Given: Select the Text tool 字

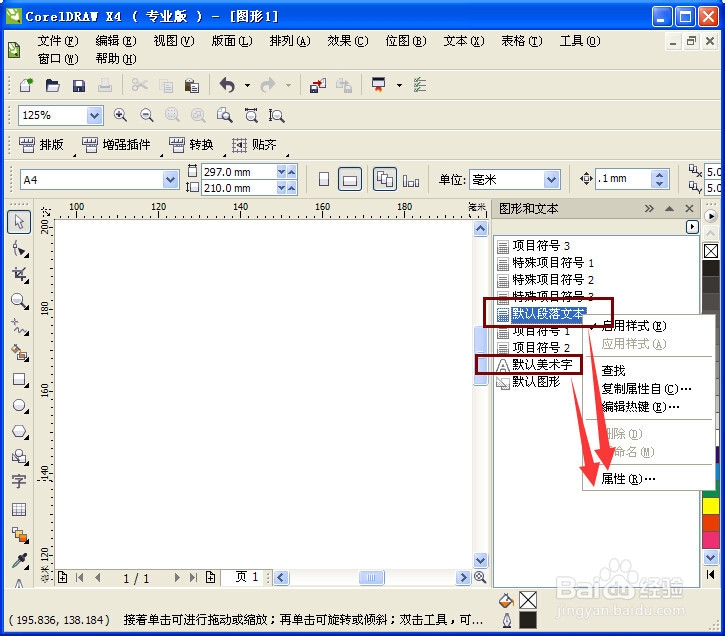Looking at the screenshot, I should (x=19, y=482).
